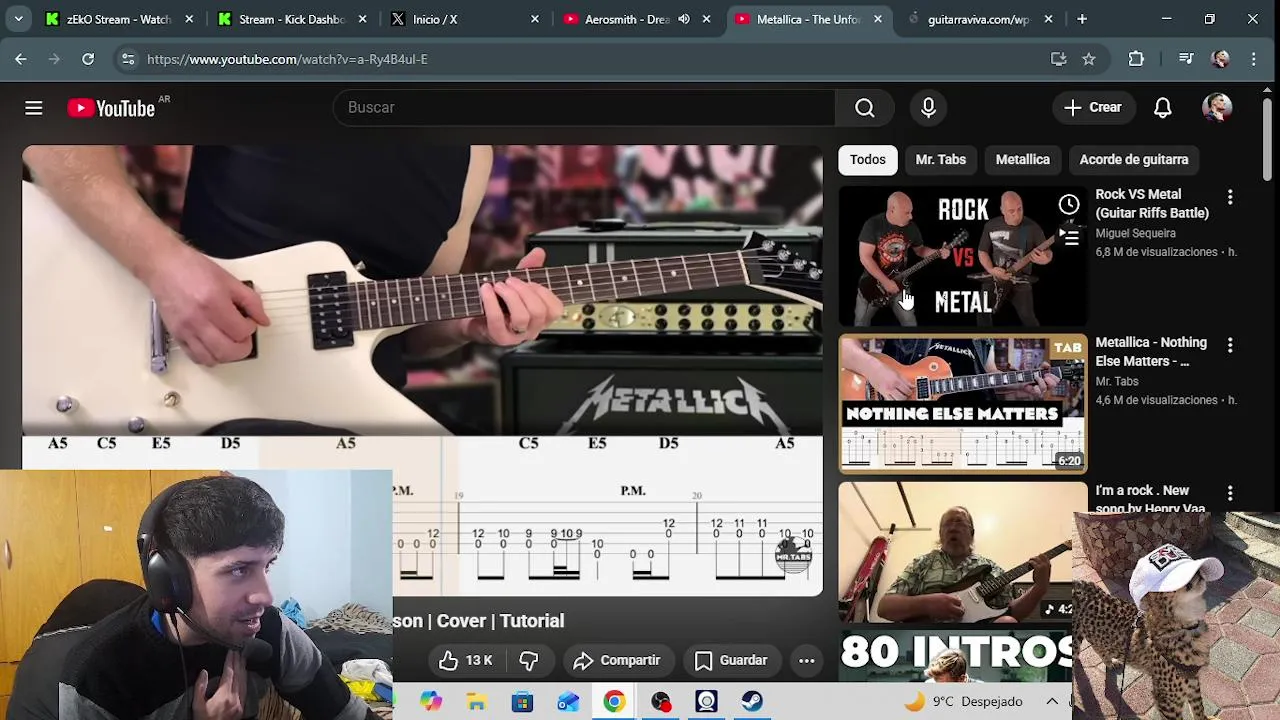Open Chrome three-dot menu

[x=1254, y=59]
